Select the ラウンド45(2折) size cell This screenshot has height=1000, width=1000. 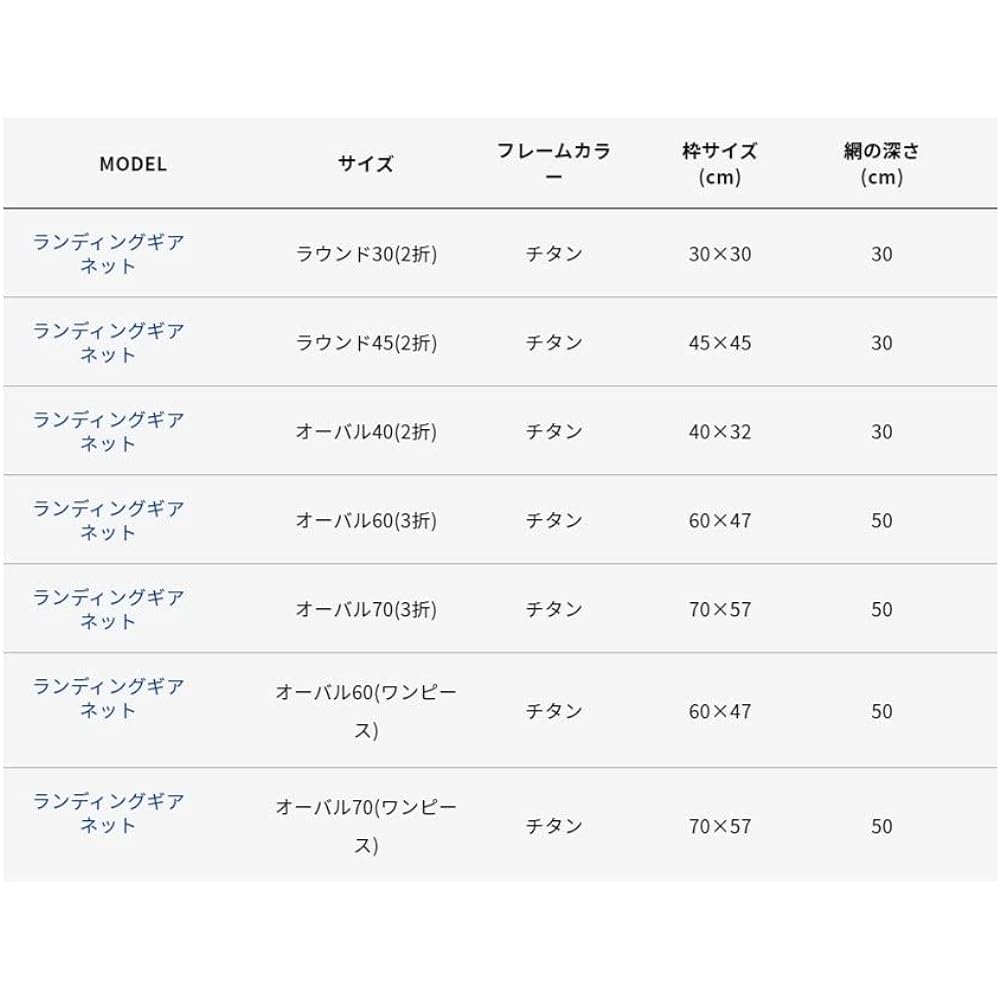coord(366,342)
